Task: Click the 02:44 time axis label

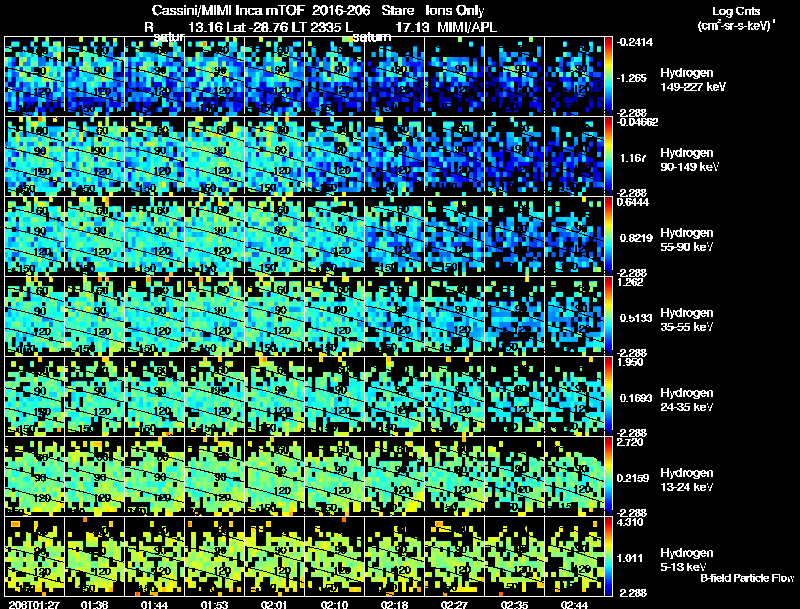Action: (574, 604)
